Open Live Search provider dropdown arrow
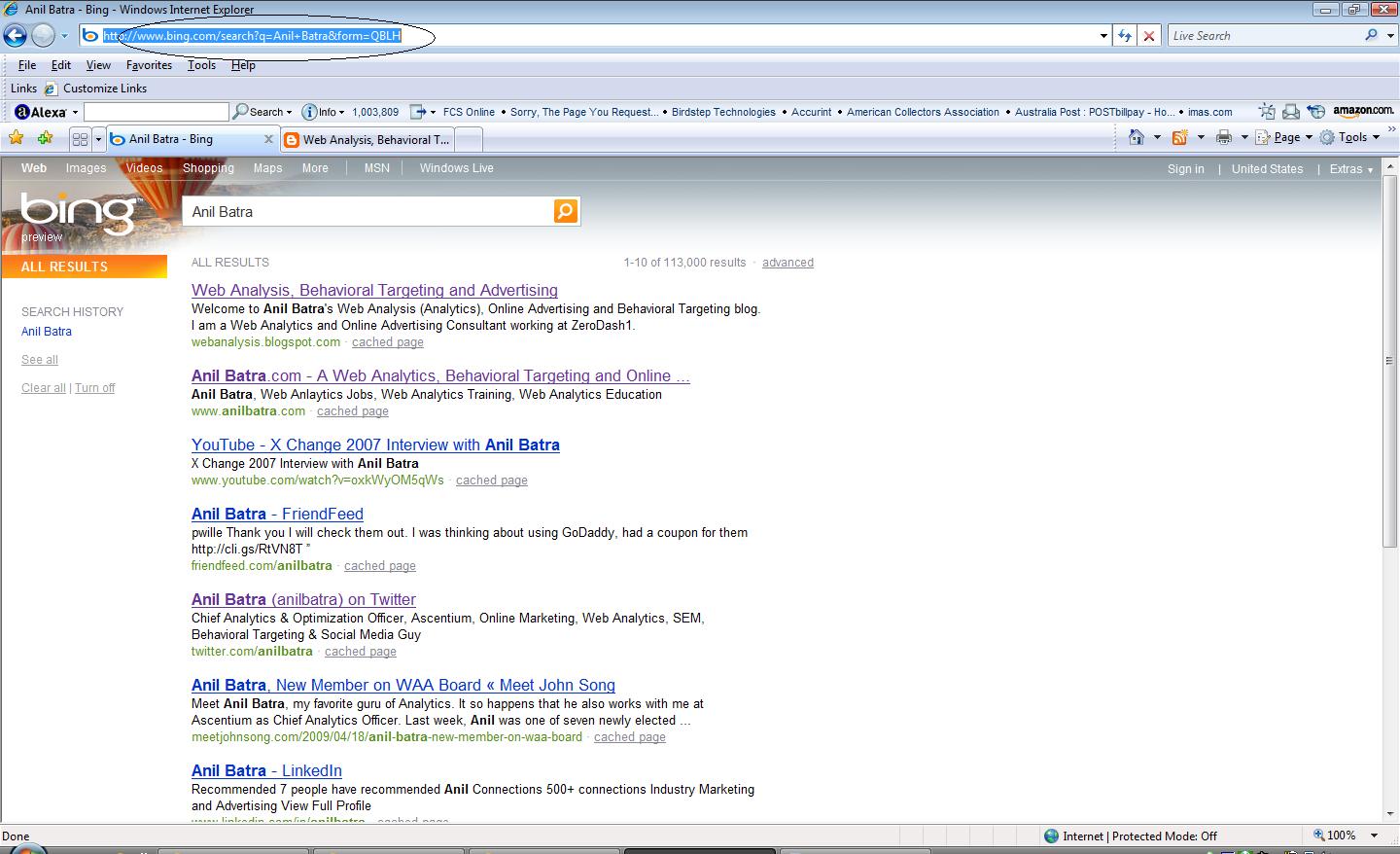This screenshot has height=854, width=1400. click(1389, 35)
